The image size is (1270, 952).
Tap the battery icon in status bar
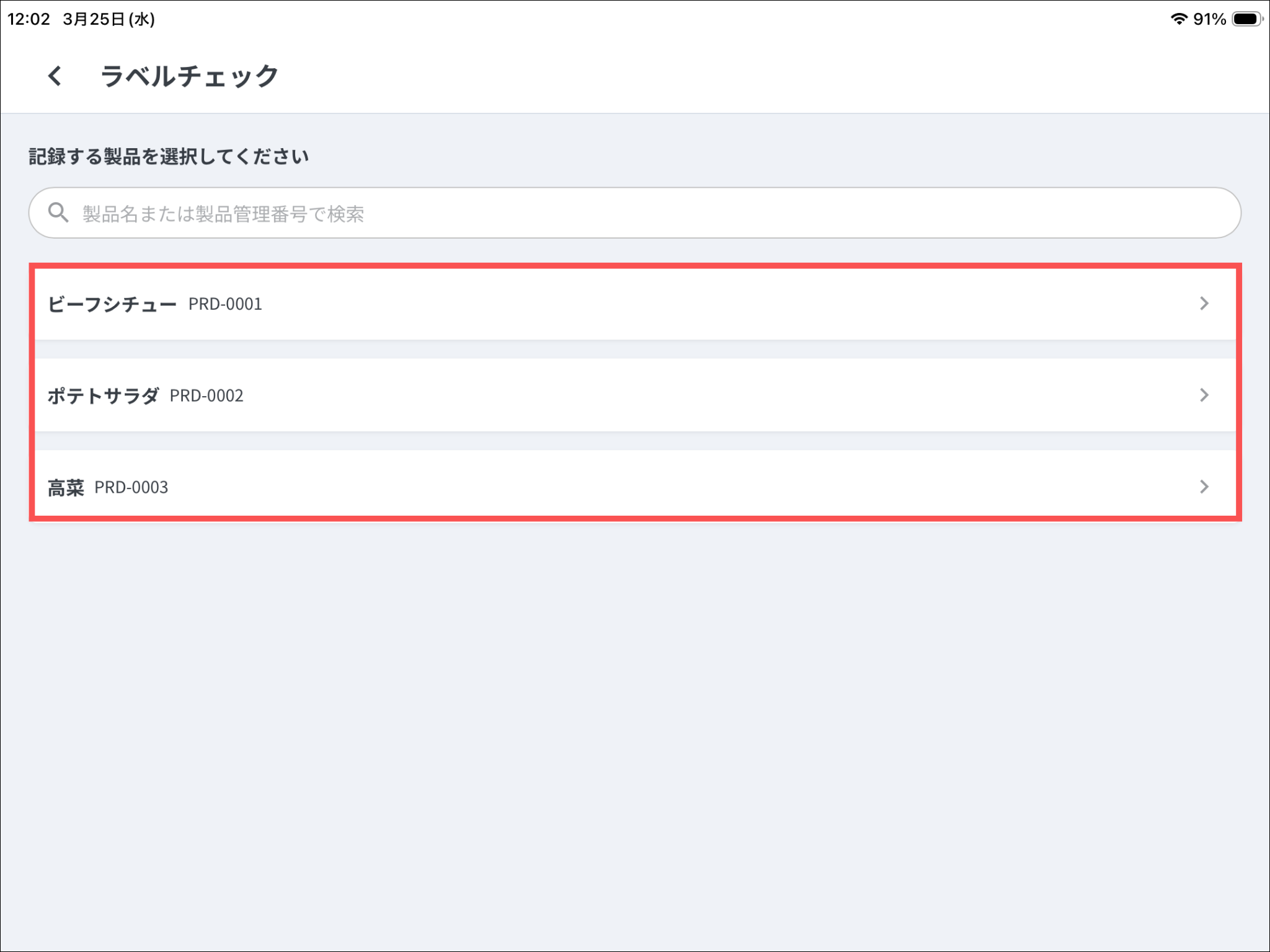(x=1247, y=19)
